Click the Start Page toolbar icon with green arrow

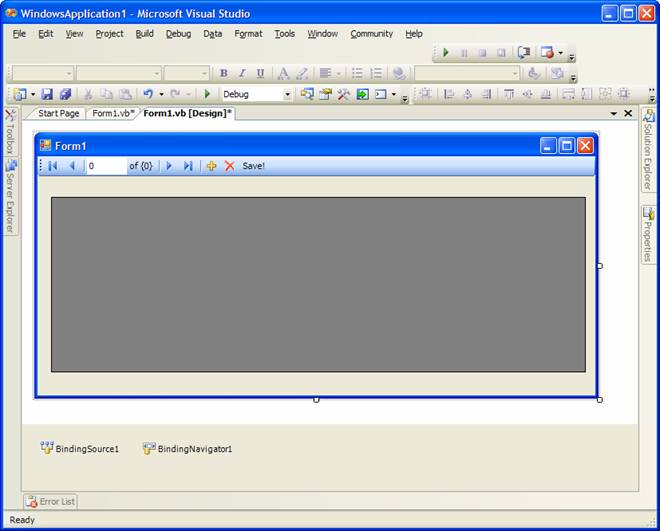pos(362,94)
